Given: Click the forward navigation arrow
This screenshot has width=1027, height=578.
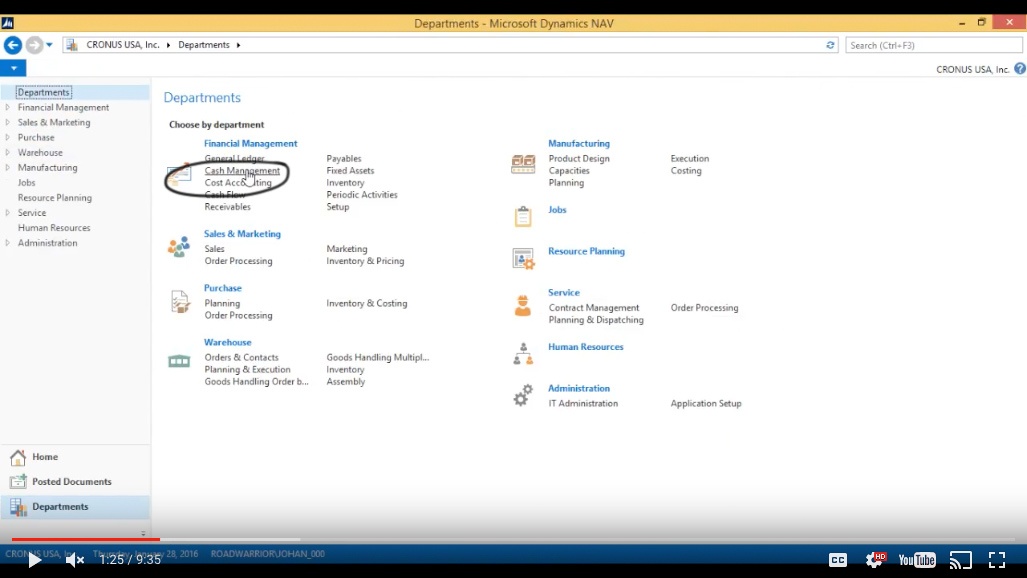Looking at the screenshot, I should (x=34, y=45).
